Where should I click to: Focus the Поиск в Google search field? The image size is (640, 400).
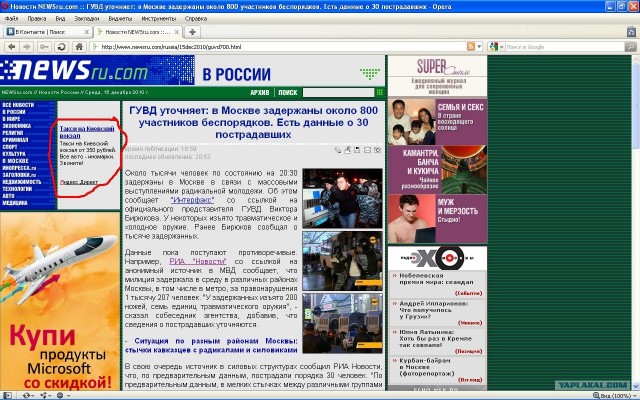point(565,47)
